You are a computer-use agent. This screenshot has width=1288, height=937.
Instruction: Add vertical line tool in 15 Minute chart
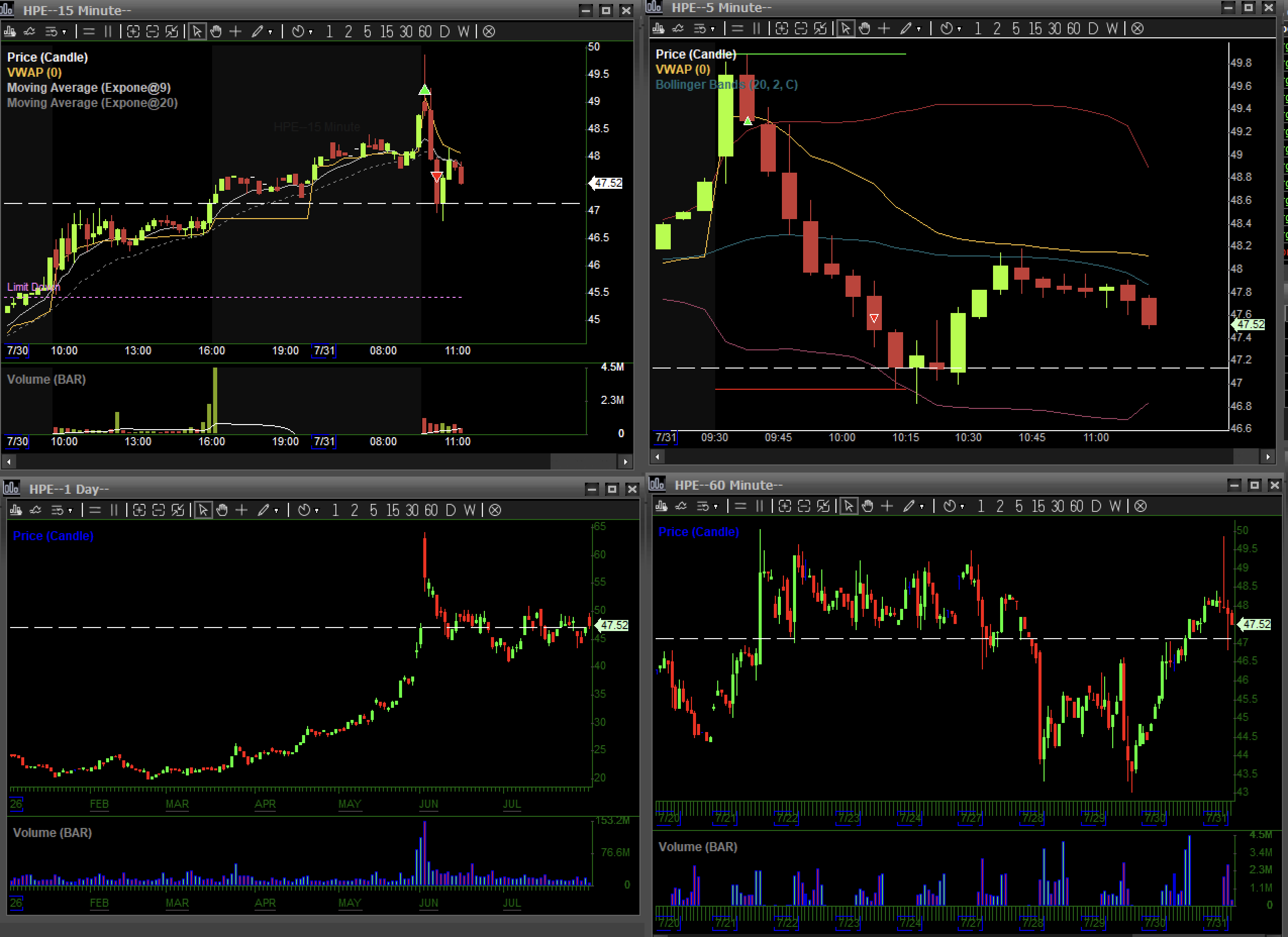pyautogui.click(x=108, y=31)
